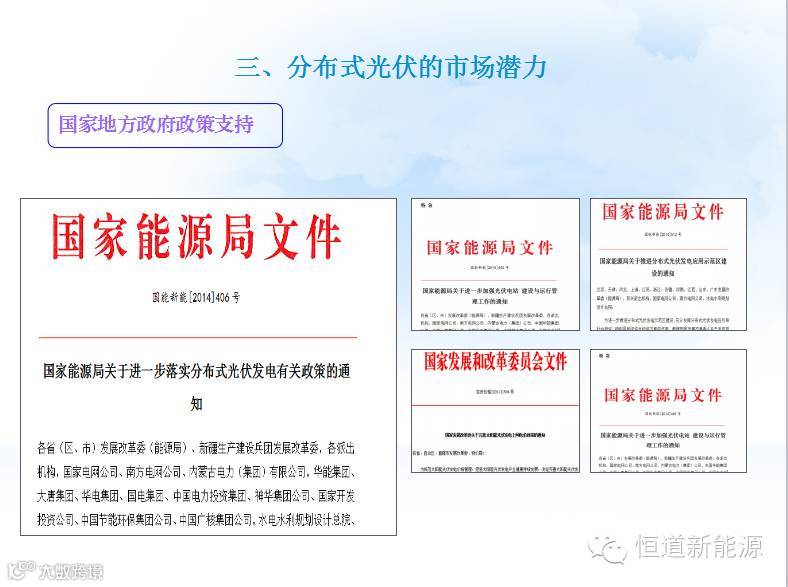This screenshot has width=788, height=587.
Task: Click the thumbnail heading about 分布式光伏发电应用示范区建设
Action: coord(662,267)
